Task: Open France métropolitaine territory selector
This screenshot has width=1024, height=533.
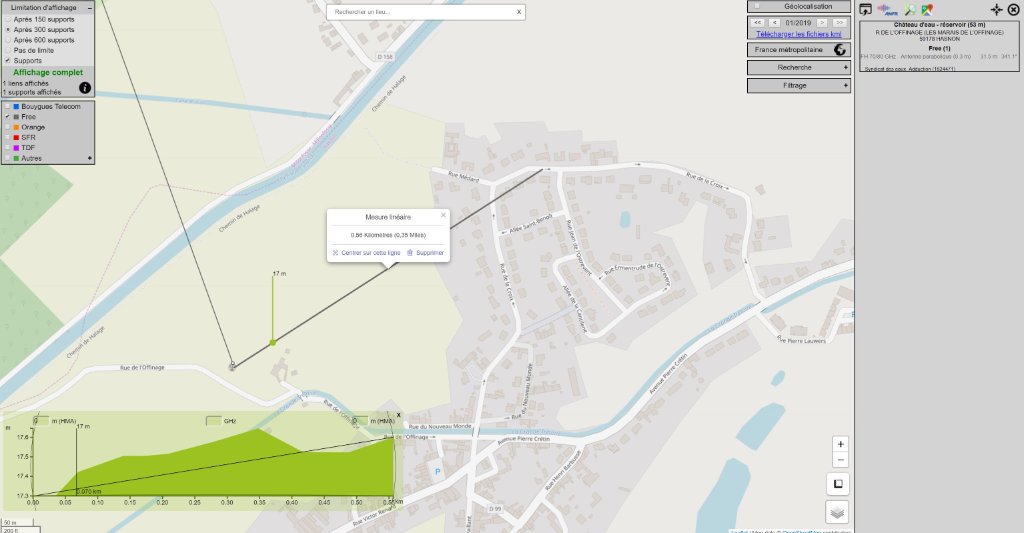Action: pos(799,50)
